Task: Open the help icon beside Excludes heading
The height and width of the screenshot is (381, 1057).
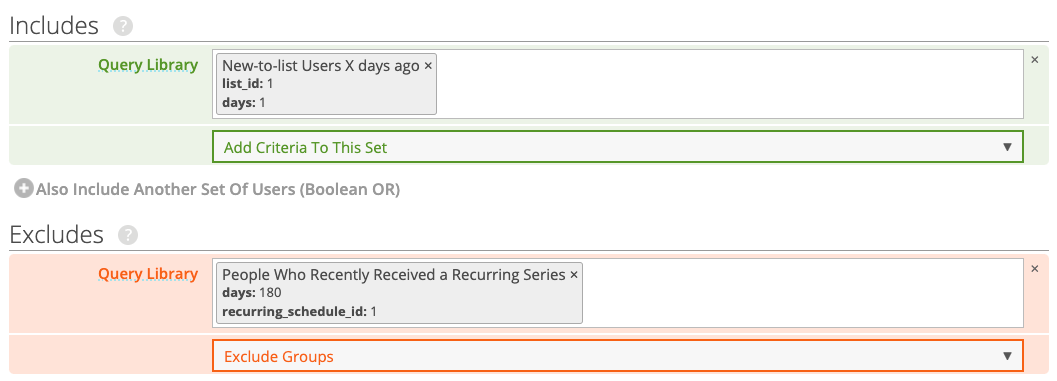Action: (127, 235)
